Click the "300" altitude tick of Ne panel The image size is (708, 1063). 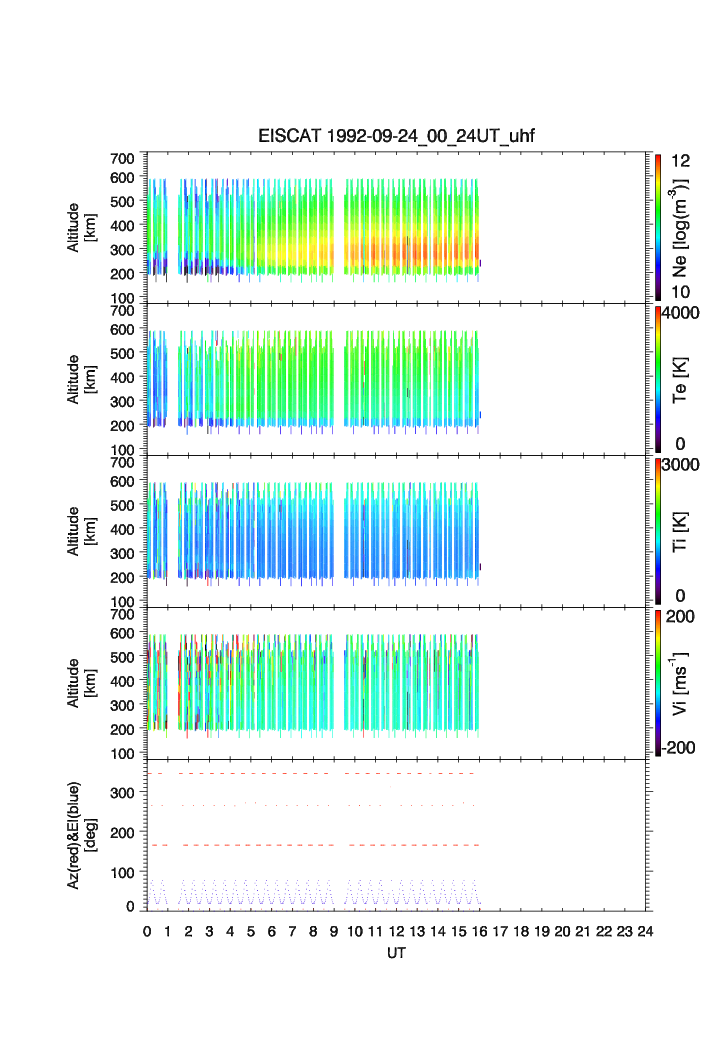(x=122, y=249)
